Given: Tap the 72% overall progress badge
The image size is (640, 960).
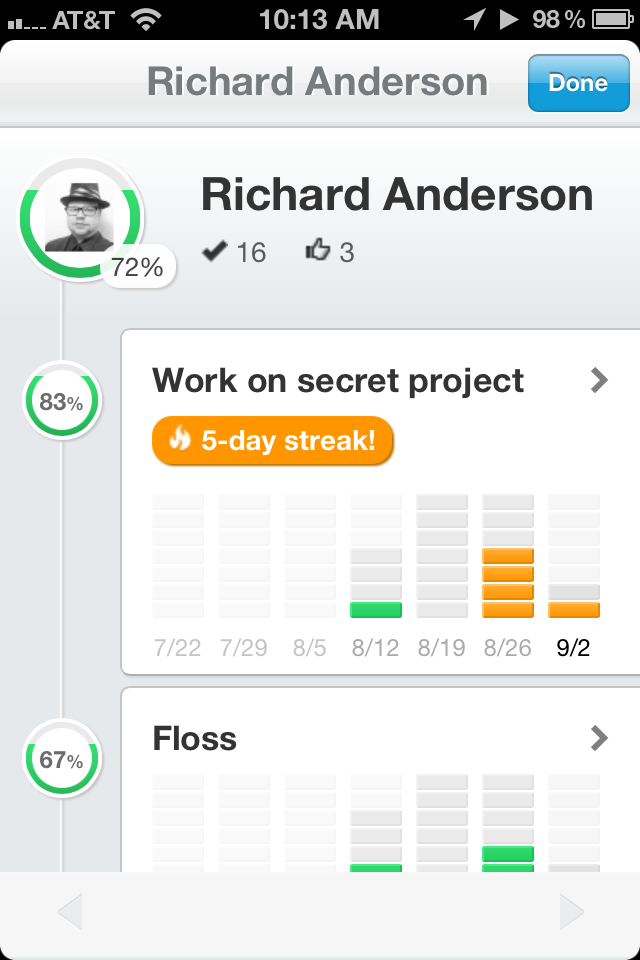Looking at the screenshot, I should pyautogui.click(x=138, y=268).
